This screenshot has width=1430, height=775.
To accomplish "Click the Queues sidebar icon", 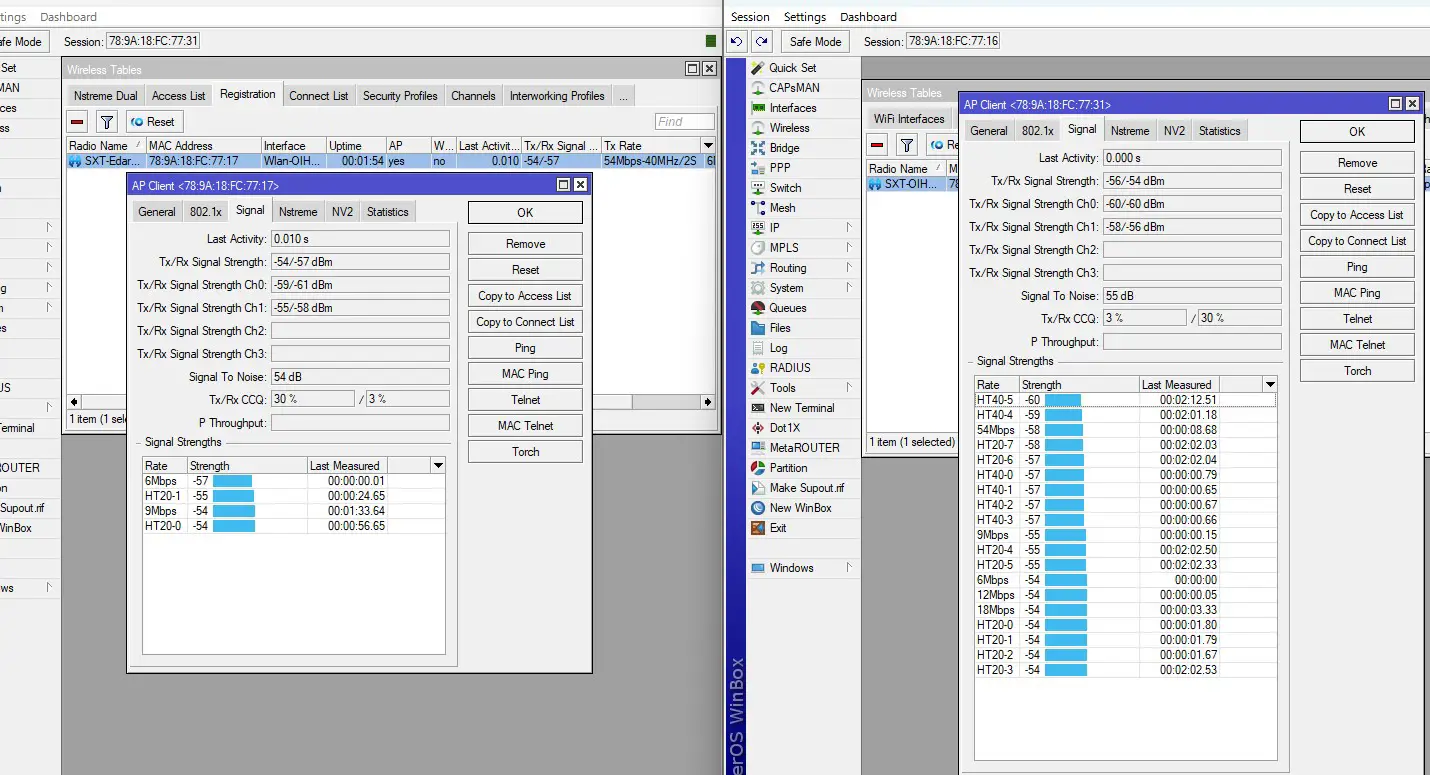I will 759,308.
